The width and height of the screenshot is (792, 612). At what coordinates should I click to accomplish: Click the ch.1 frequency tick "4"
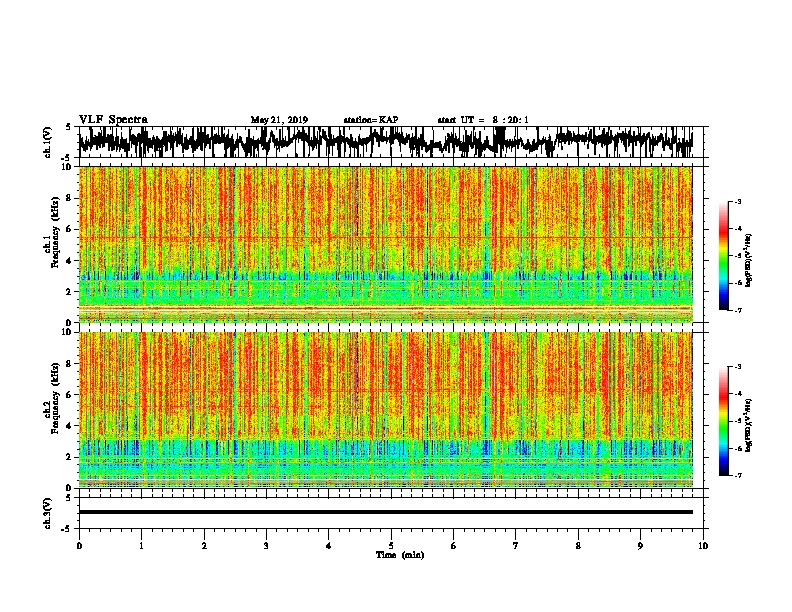point(69,261)
